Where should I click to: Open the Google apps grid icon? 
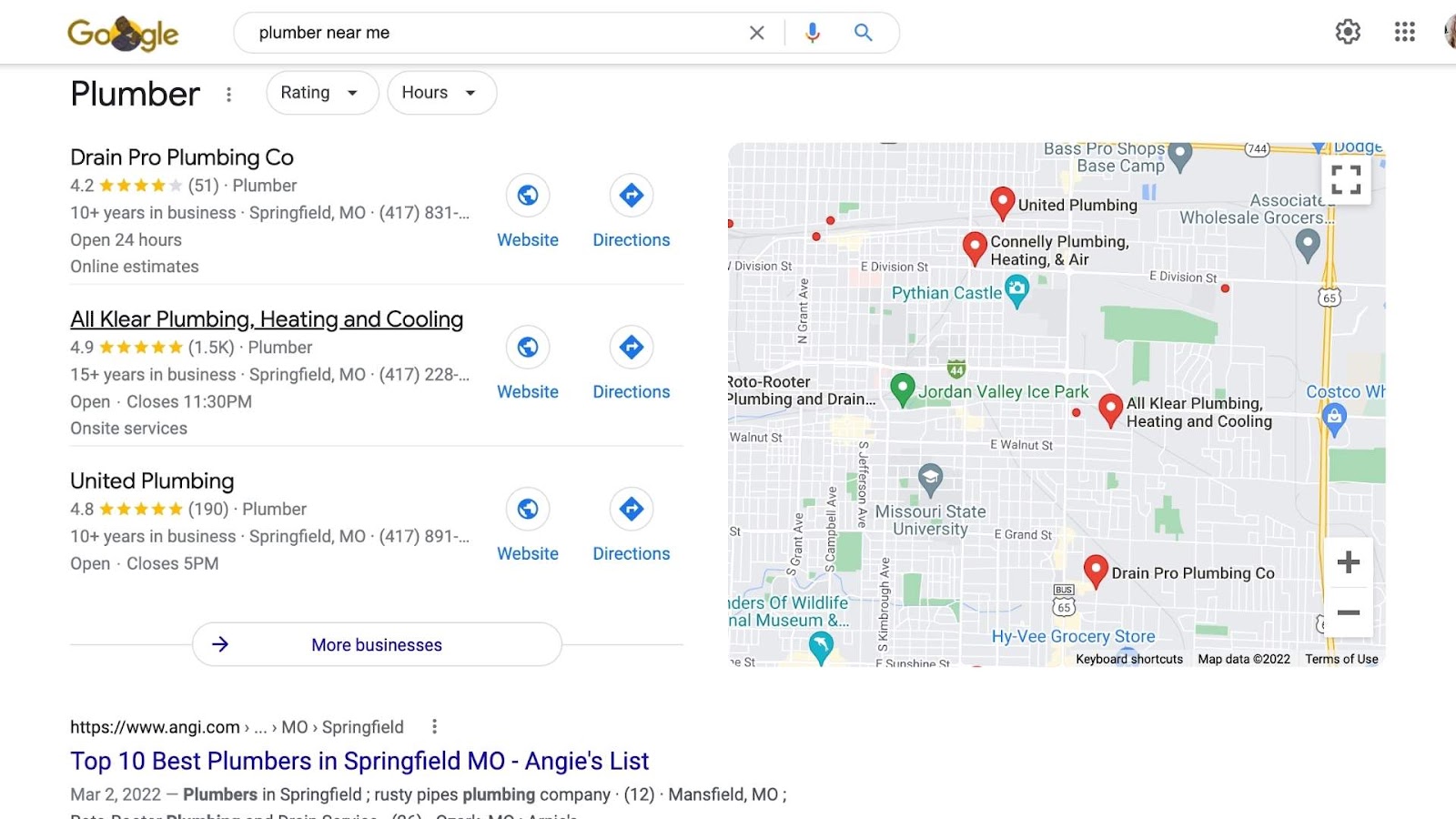coord(1404,32)
